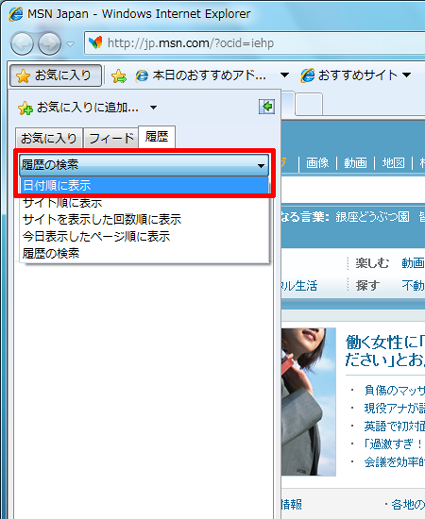Screen dimensions: 425x519
Task: Click the 銀座どうぶつ園 trending link
Action: 372,217
